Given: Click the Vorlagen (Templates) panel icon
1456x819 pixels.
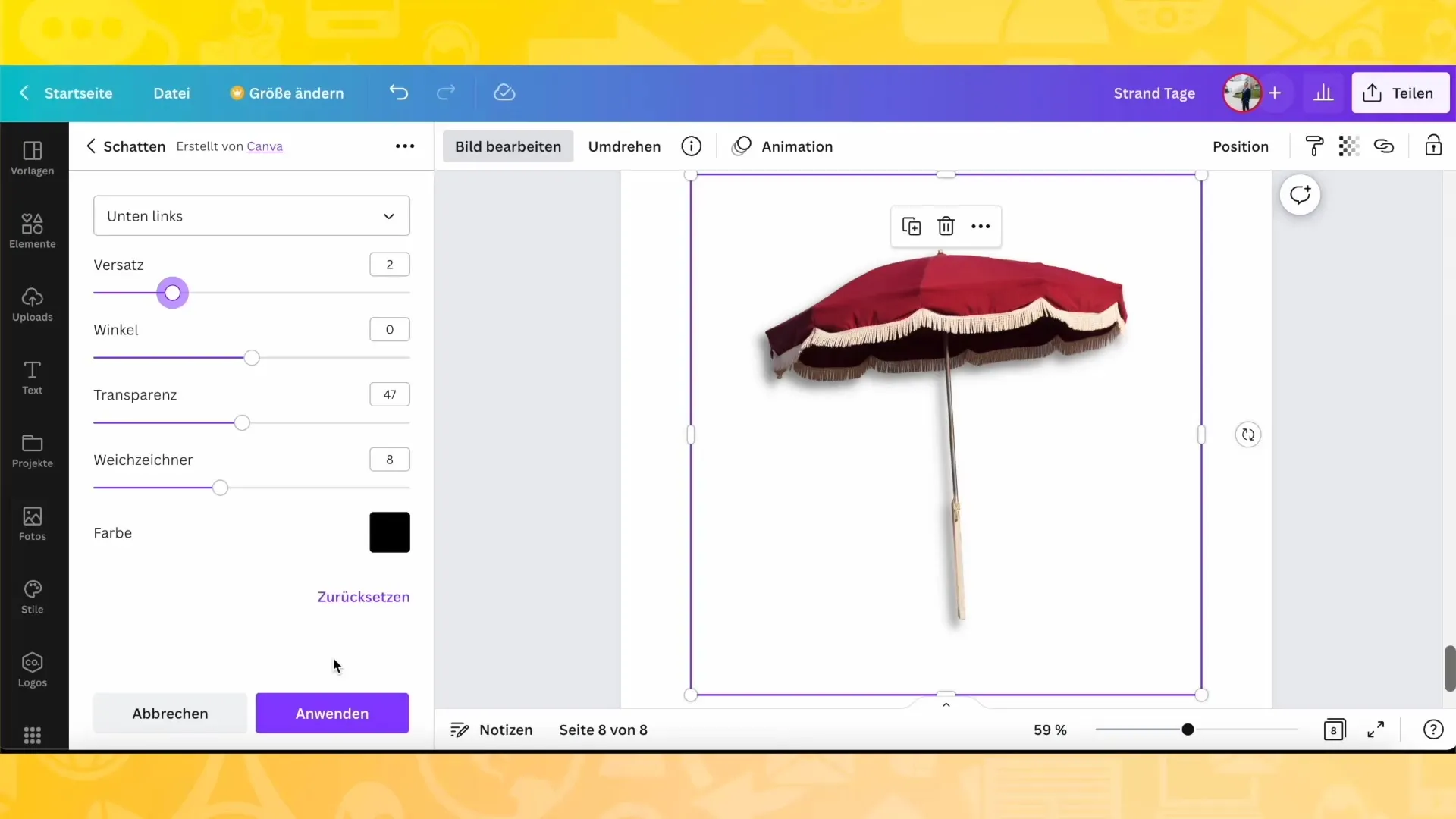Looking at the screenshot, I should 32,157.
